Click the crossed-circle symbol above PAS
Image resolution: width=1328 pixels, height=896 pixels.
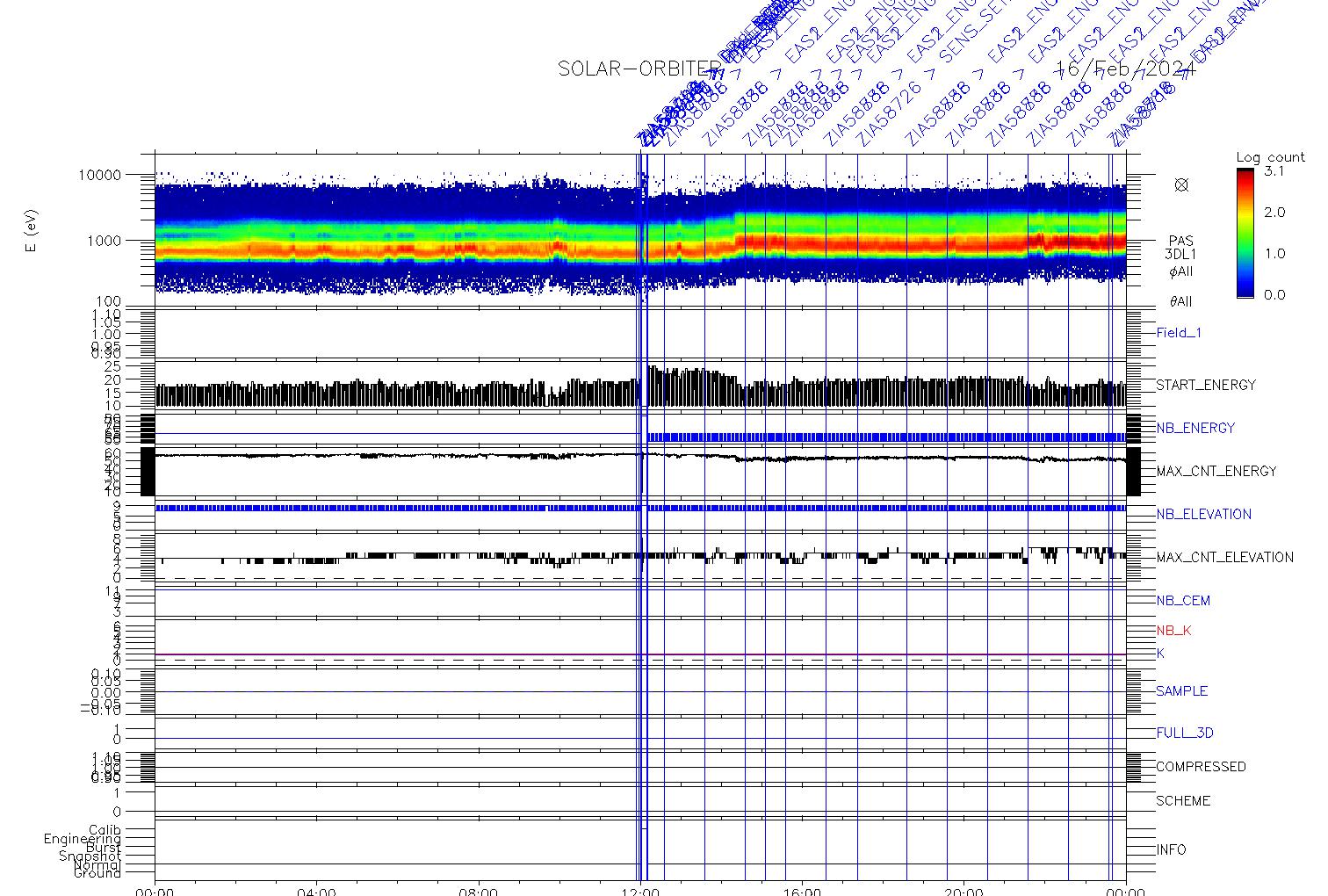[x=1181, y=184]
